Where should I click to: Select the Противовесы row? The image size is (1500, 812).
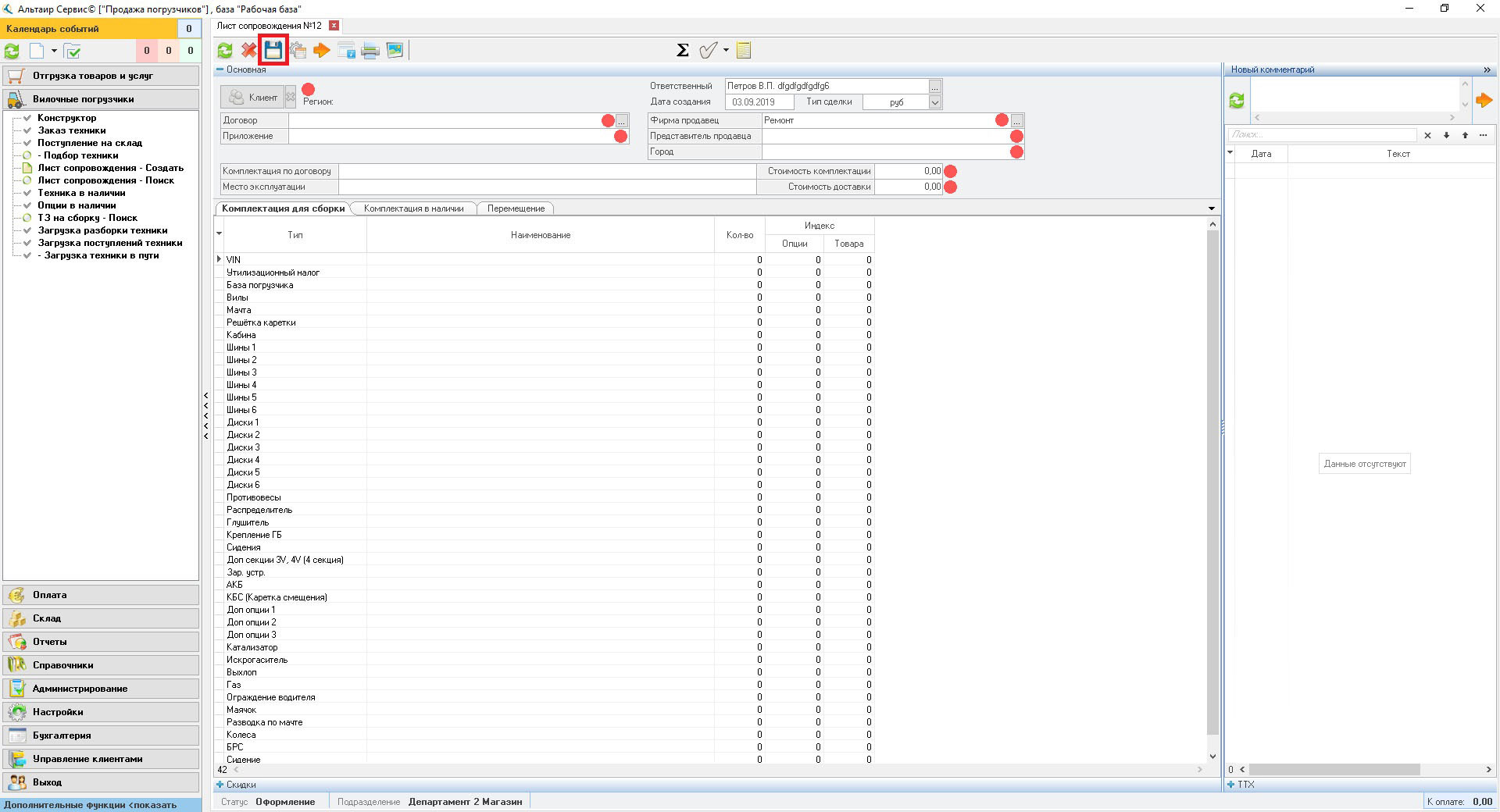point(545,497)
